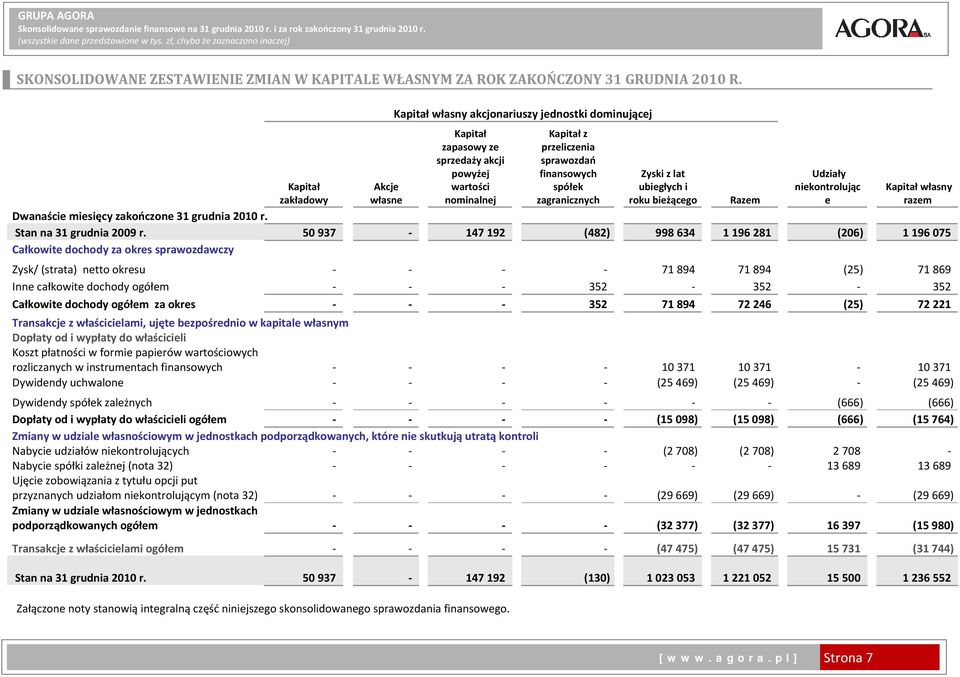This screenshot has height=677, width=960.
Task: Click the Zyski z lat ubiegłych column header
Action: [662, 187]
